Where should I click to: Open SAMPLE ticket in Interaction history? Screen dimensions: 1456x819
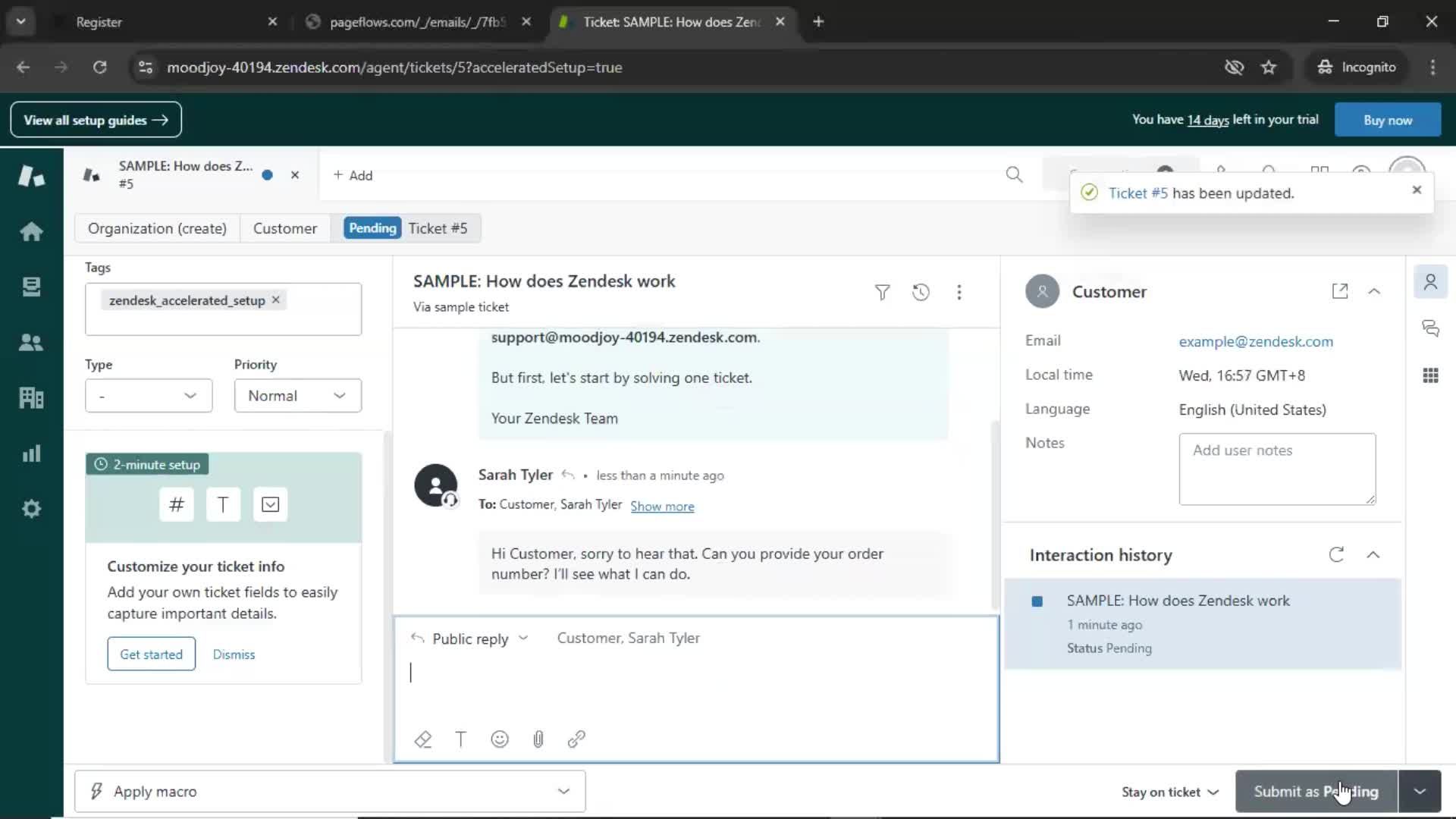(1202, 623)
